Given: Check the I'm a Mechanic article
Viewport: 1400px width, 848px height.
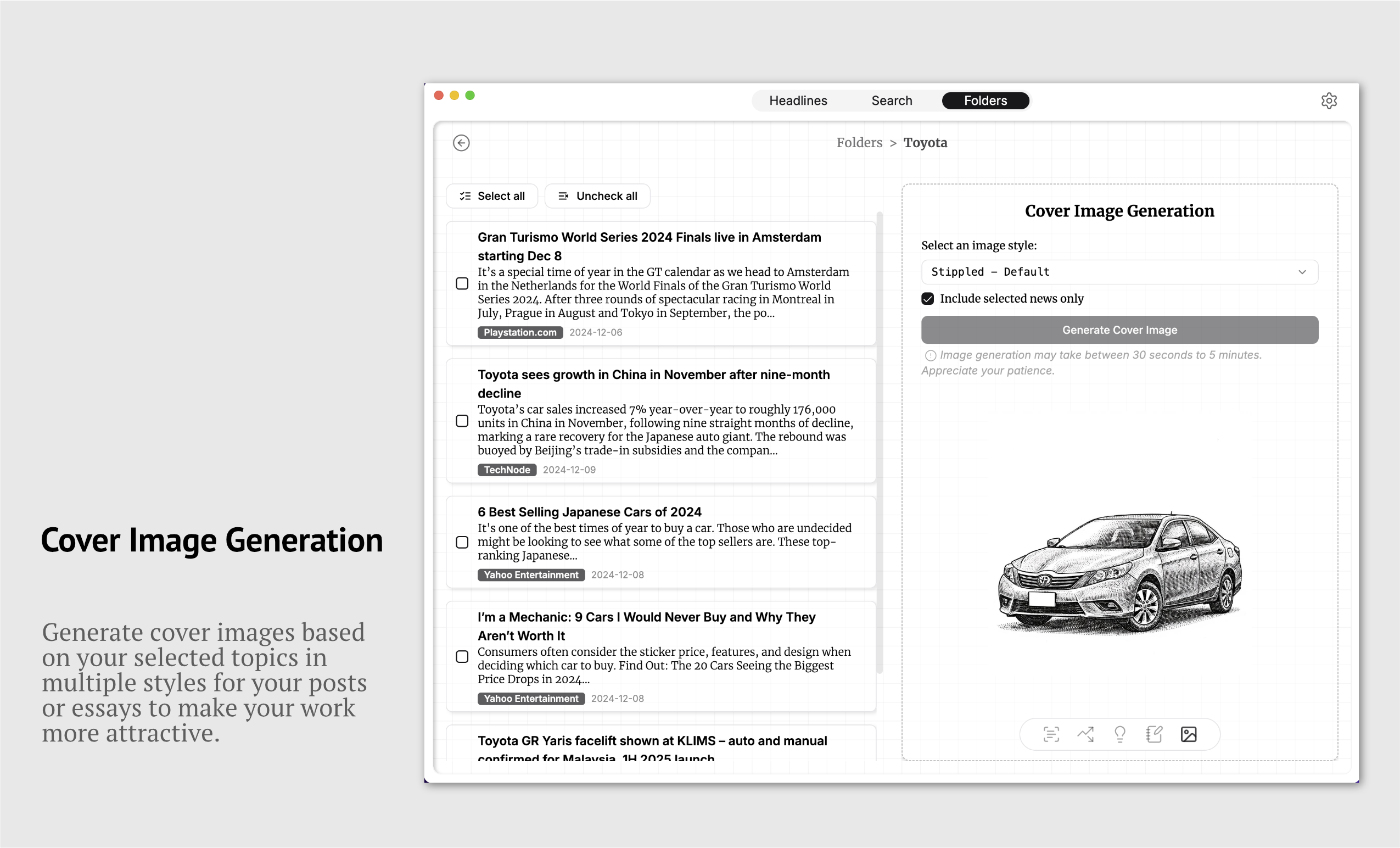Looking at the screenshot, I should tap(462, 656).
